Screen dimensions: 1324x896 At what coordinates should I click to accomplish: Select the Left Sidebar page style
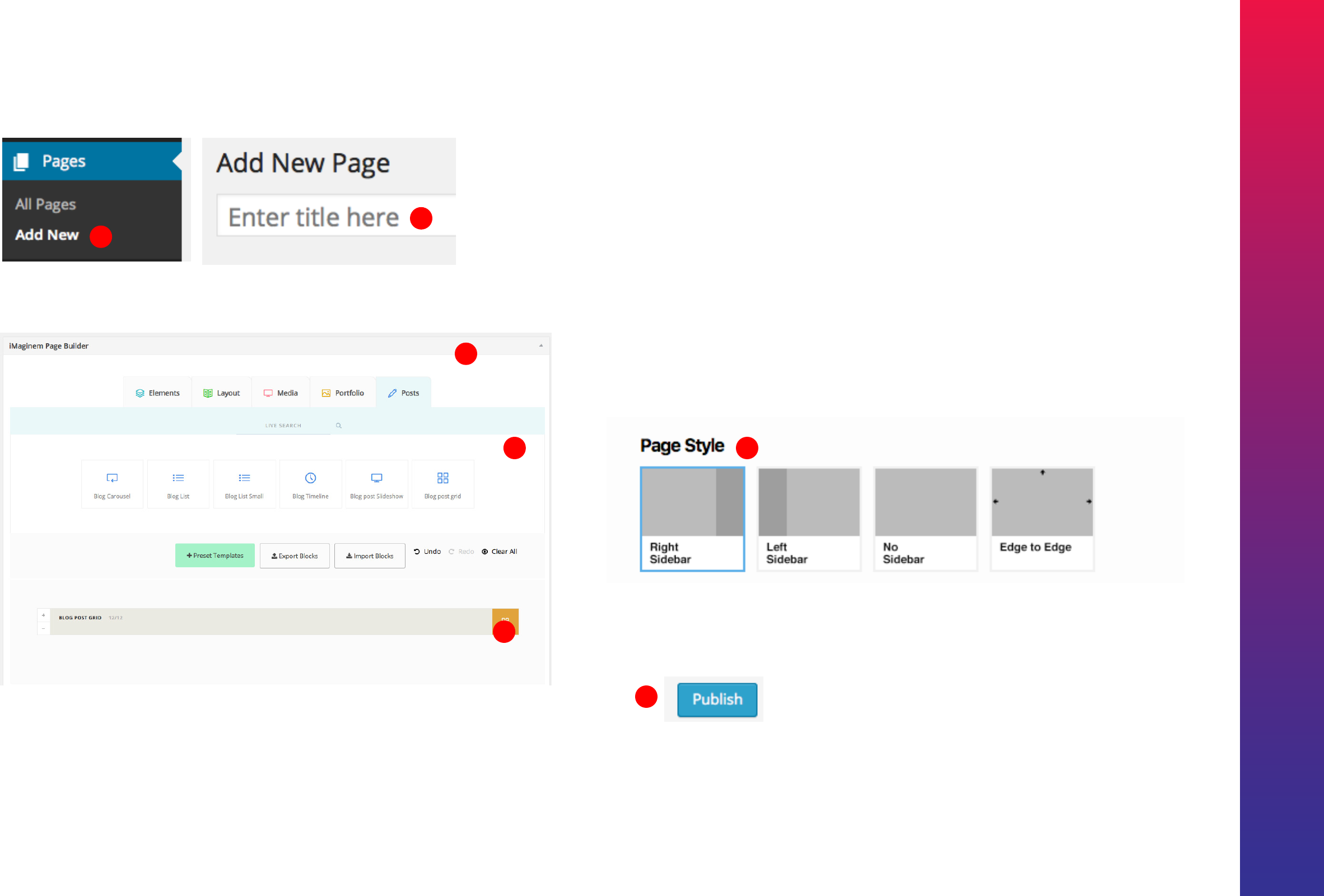(x=808, y=519)
